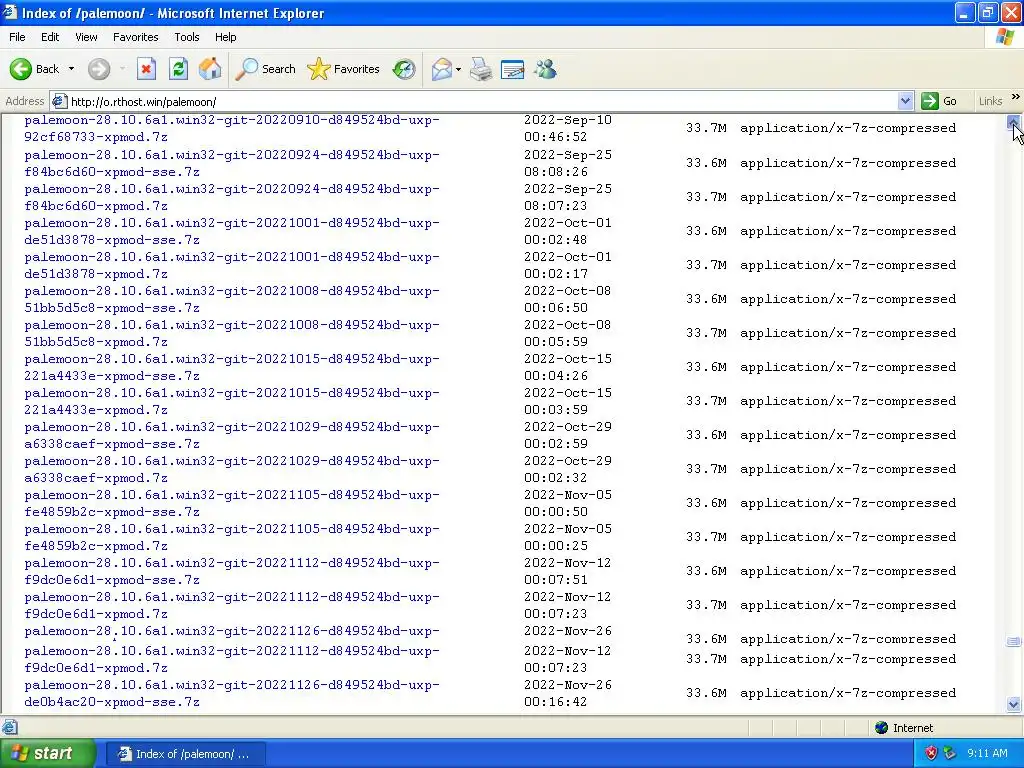This screenshot has width=1024, height=768.
Task: Open the Favorites menu
Action: 135,37
